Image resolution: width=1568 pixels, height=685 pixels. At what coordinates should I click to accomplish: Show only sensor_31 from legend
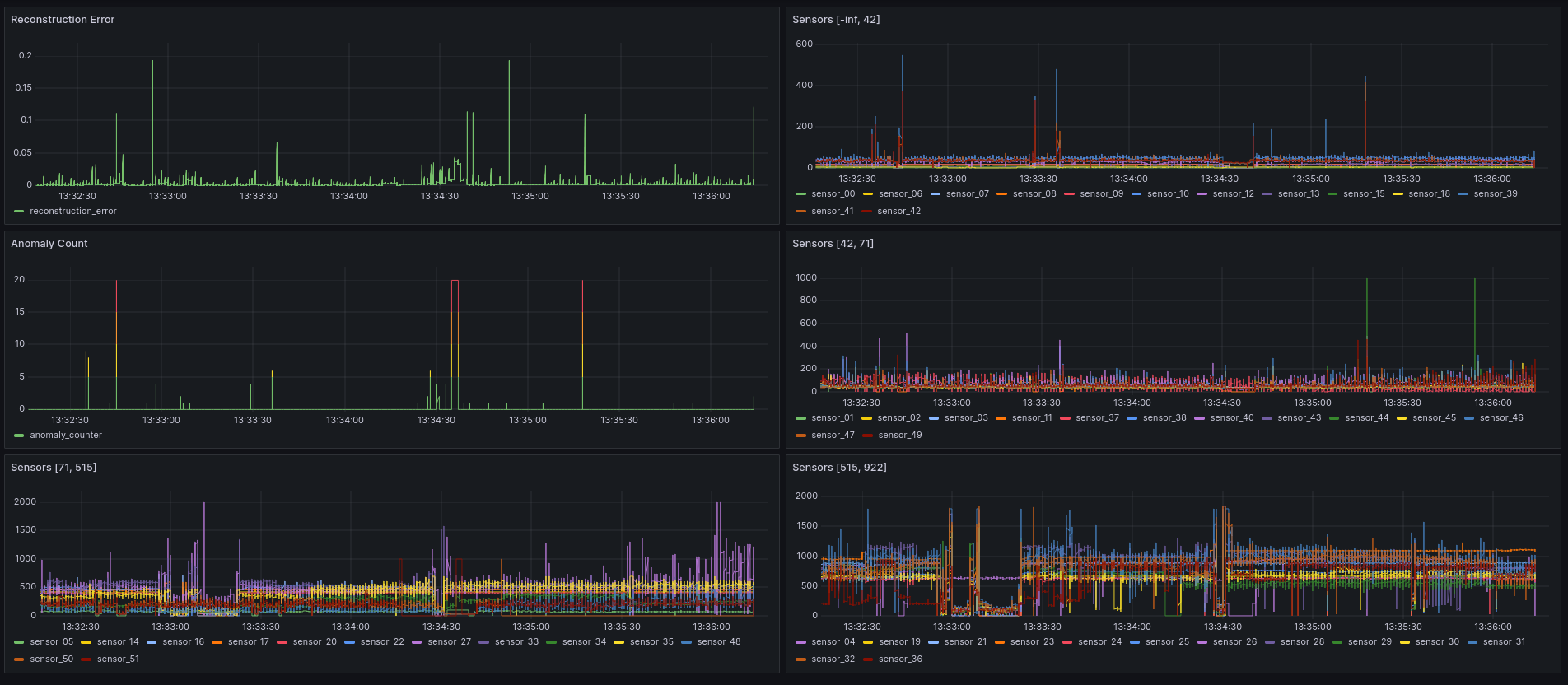click(1505, 642)
